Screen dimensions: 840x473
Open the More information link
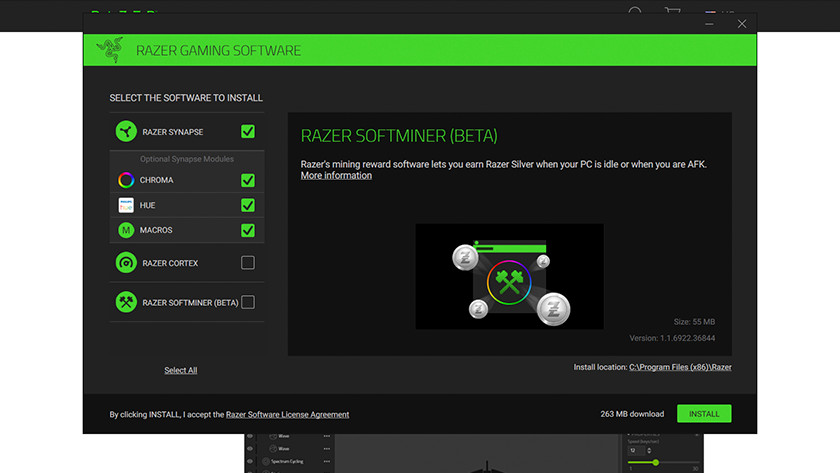[x=336, y=176]
